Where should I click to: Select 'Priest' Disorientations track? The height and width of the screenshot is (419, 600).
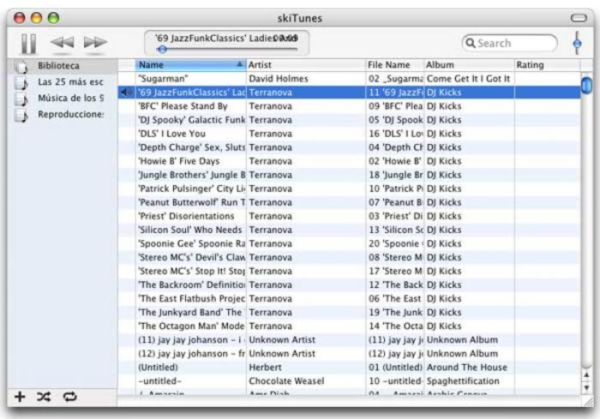point(186,216)
